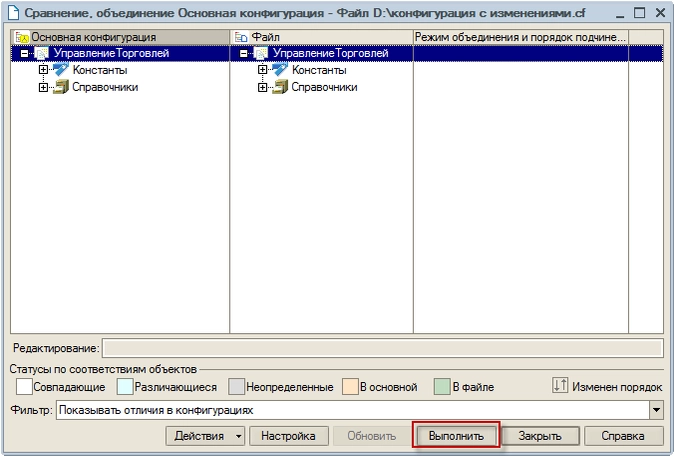Click the Справочники icon in the Файл column
Image resolution: width=674 pixels, height=456 pixels.
pos(280,87)
